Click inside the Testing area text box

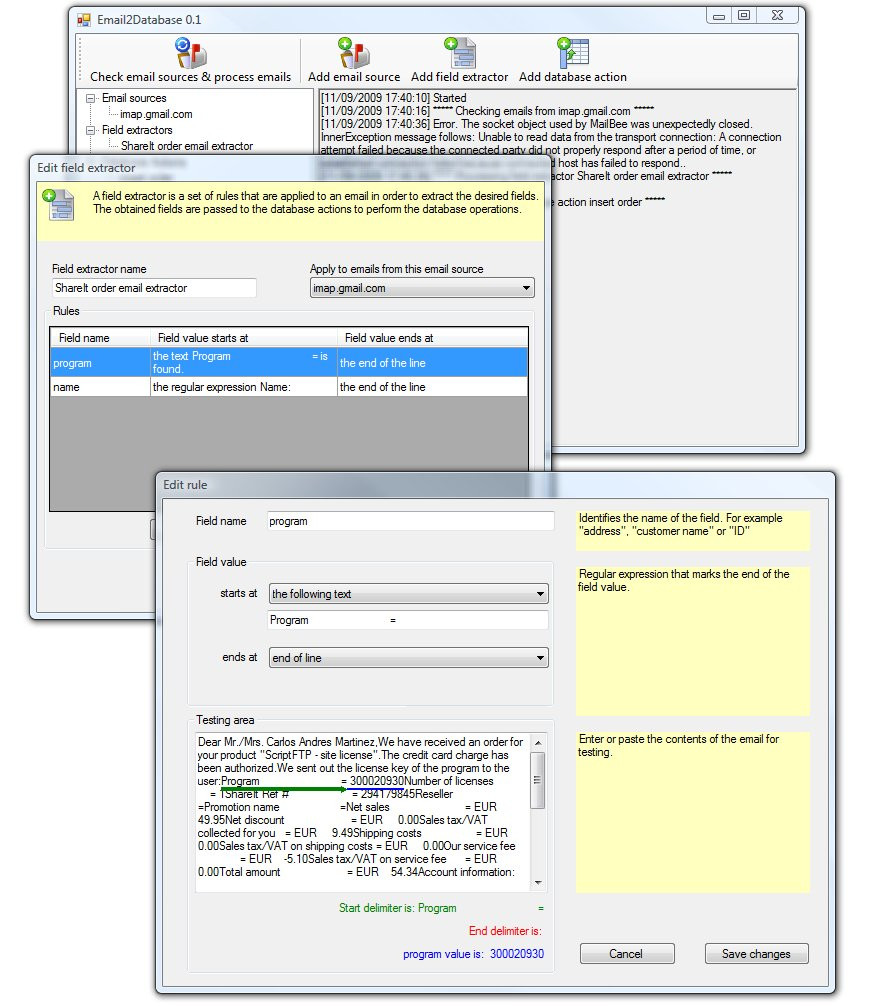(x=363, y=812)
